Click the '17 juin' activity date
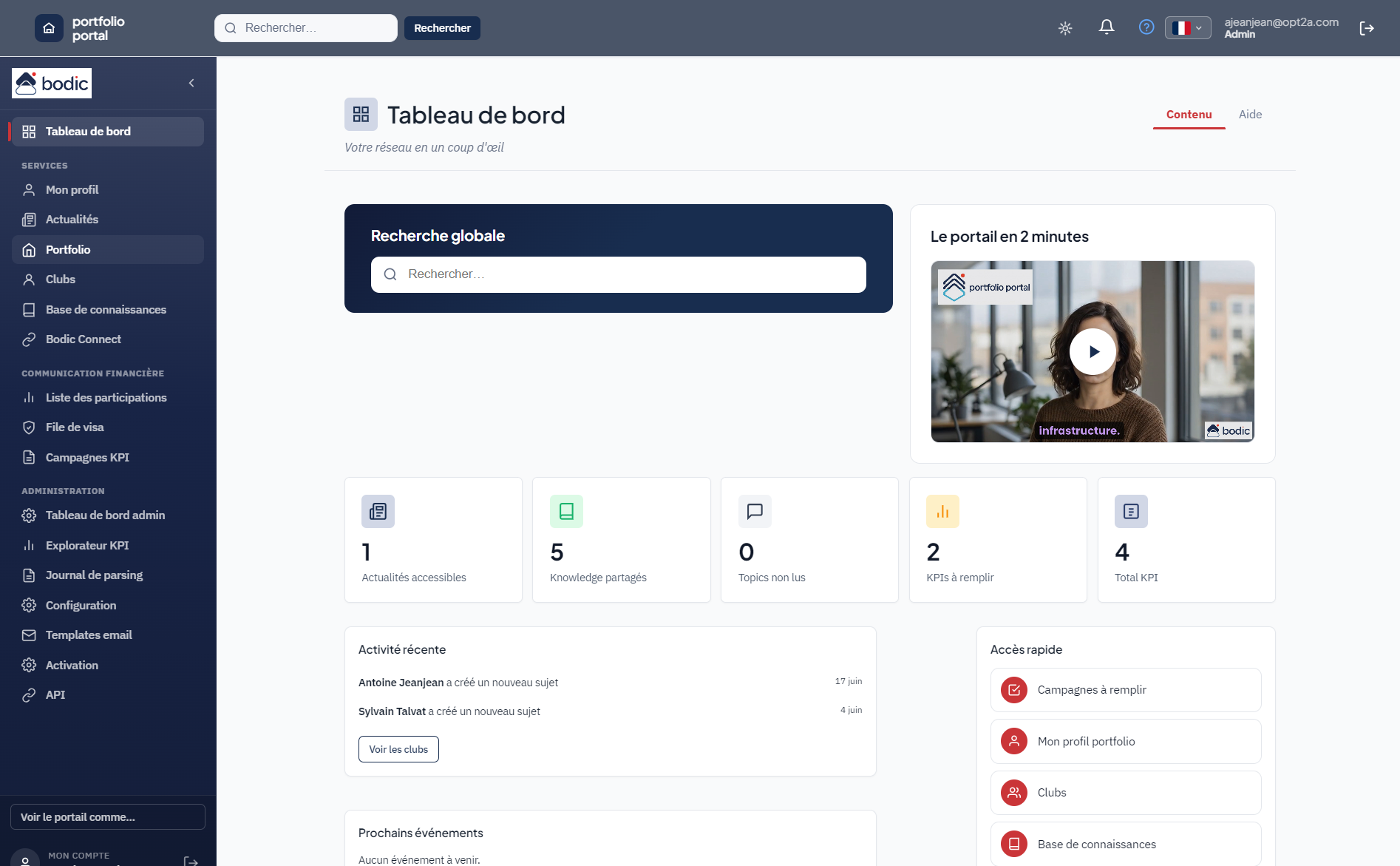This screenshot has width=1400, height=866. (849, 681)
